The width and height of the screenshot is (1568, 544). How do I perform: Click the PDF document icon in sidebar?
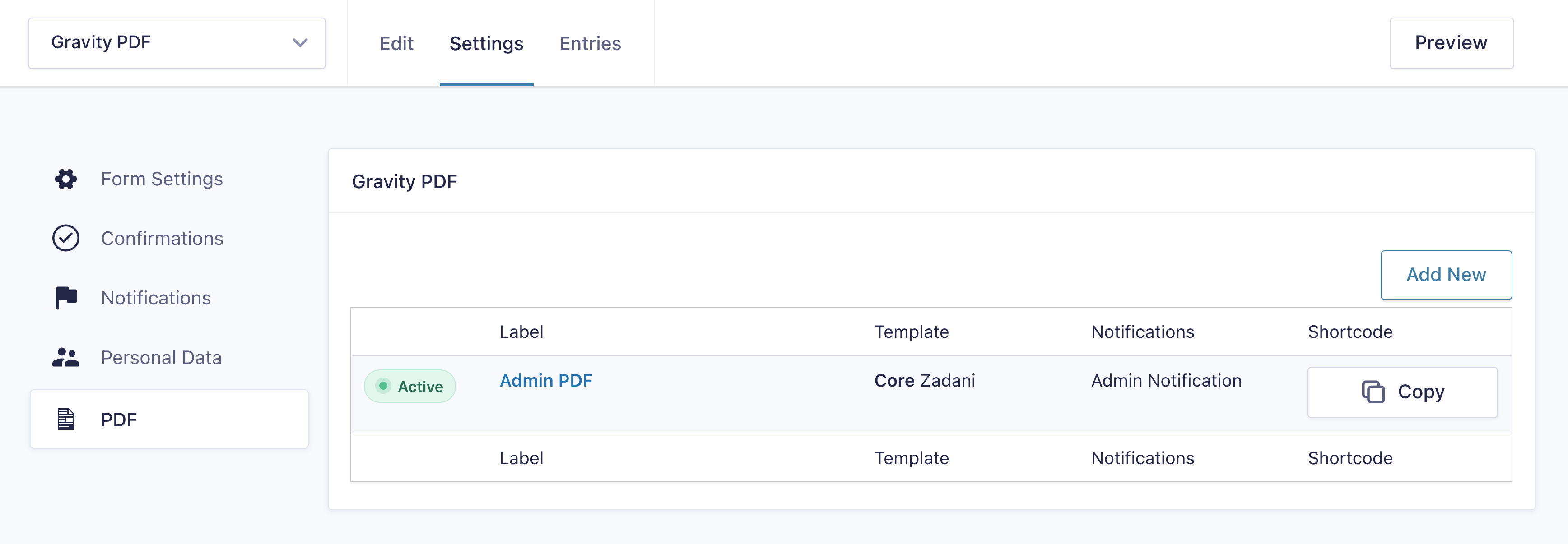point(66,420)
